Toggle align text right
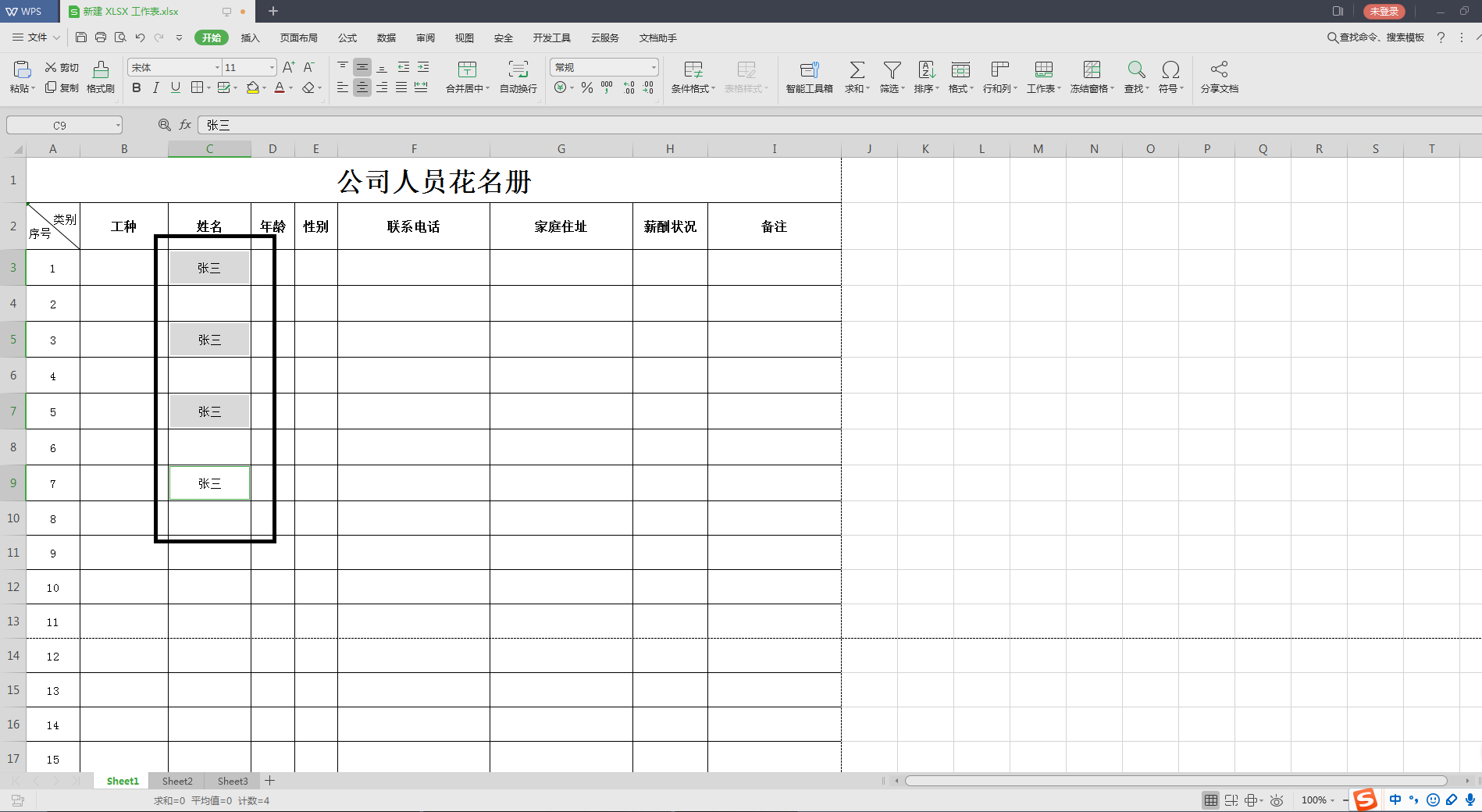This screenshot has height=812, width=1482. (382, 88)
